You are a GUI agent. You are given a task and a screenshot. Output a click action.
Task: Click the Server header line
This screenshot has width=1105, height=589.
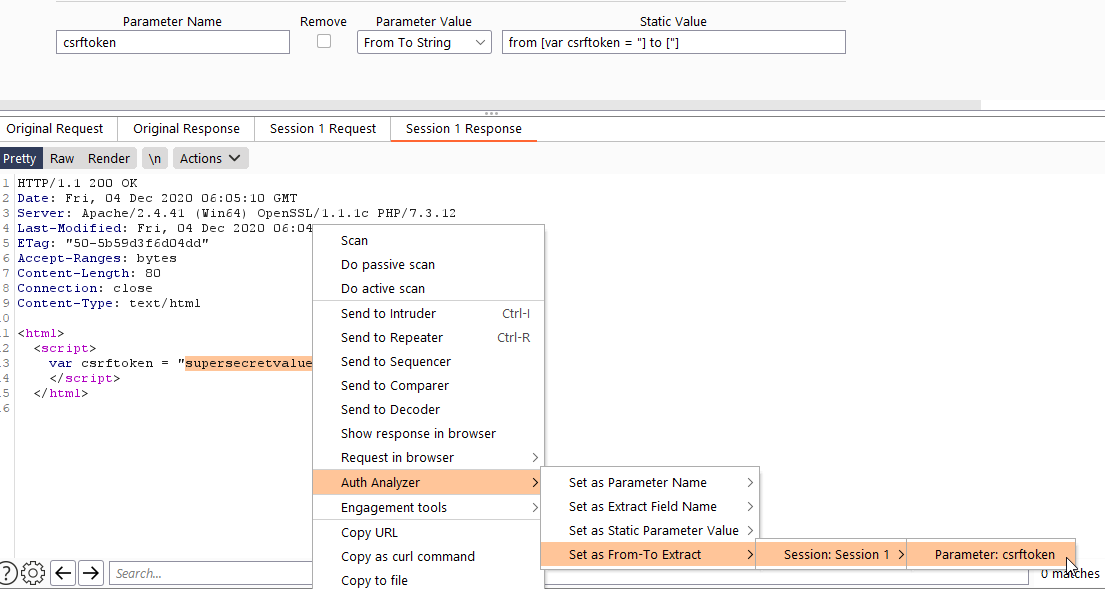(x=237, y=213)
